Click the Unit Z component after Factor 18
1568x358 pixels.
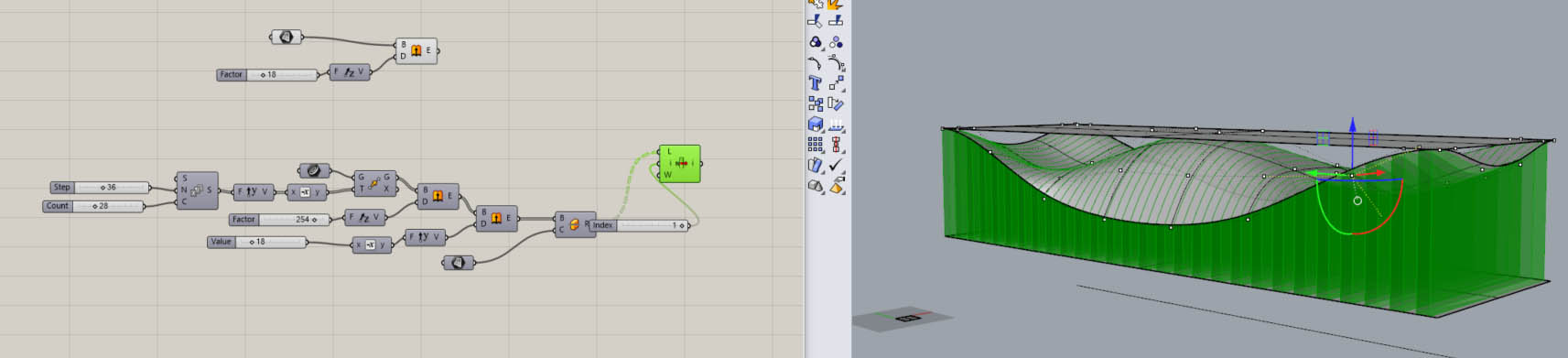[x=350, y=72]
